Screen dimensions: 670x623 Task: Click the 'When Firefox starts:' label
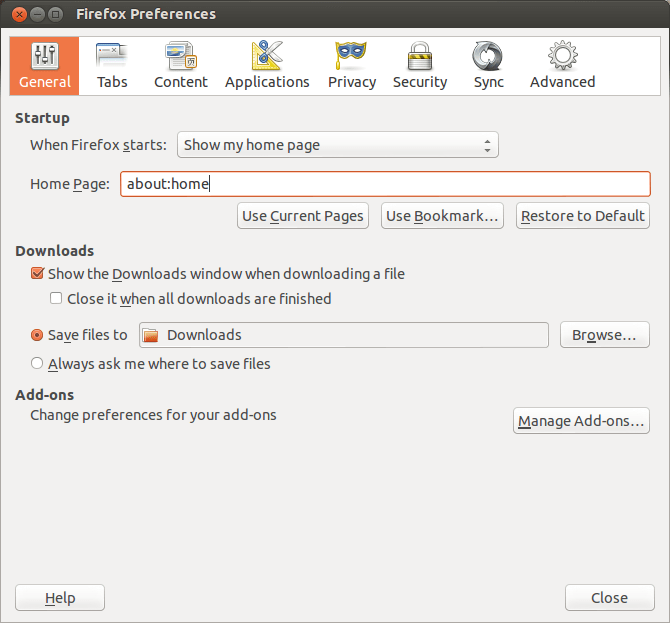98,145
